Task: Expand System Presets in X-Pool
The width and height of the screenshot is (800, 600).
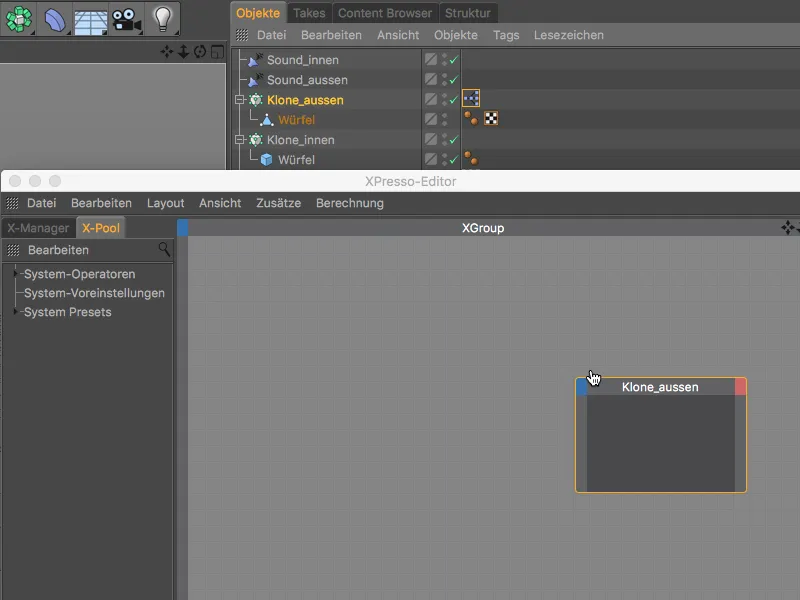Action: 15,311
